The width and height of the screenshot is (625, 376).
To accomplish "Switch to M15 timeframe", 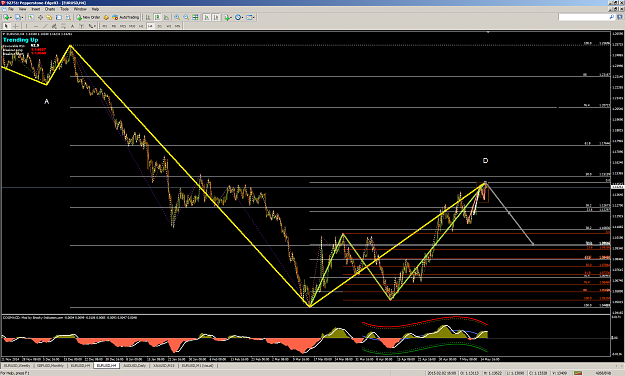I will [x=123, y=26].
